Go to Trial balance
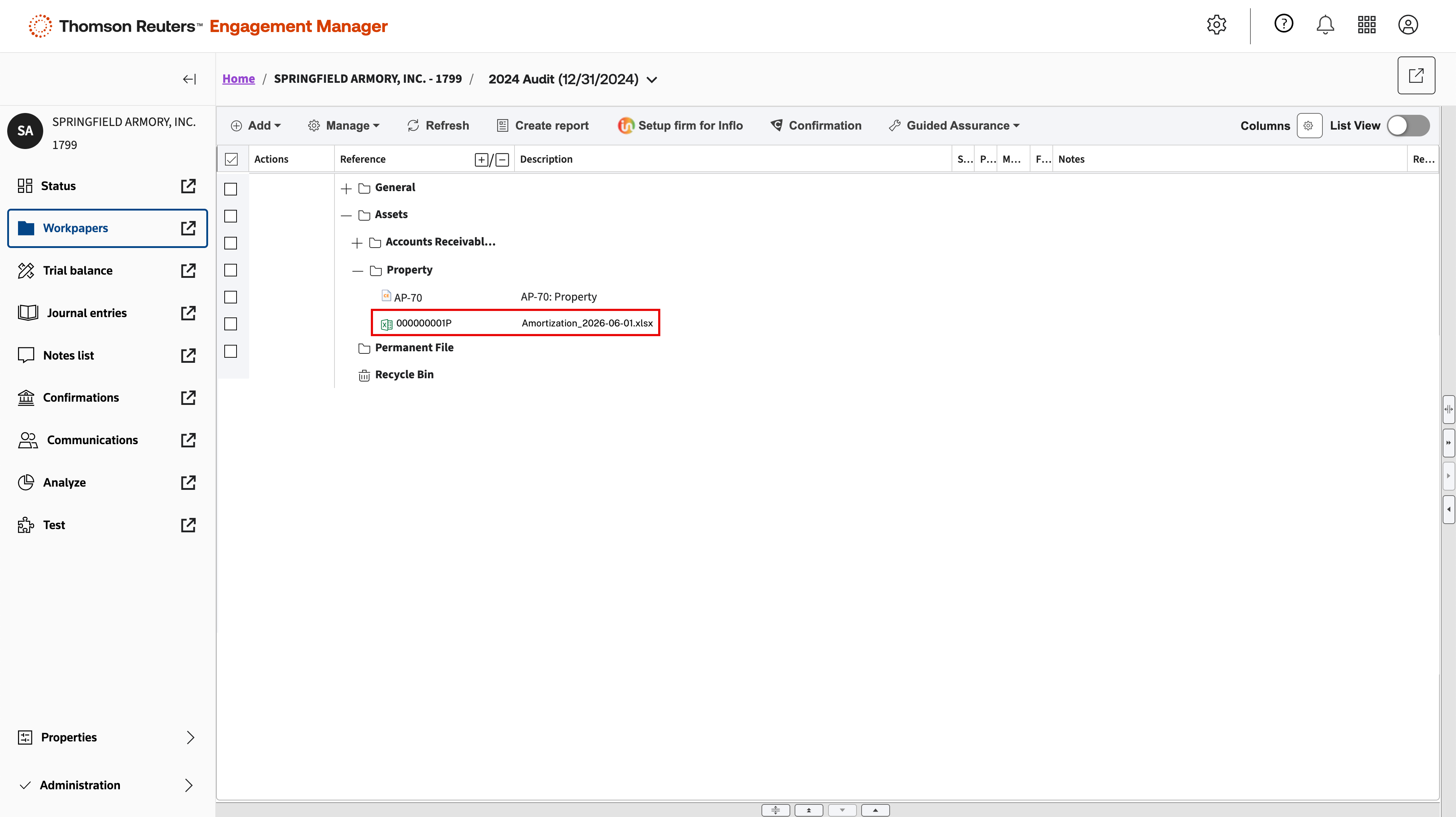The width and height of the screenshot is (1456, 817). (x=78, y=271)
